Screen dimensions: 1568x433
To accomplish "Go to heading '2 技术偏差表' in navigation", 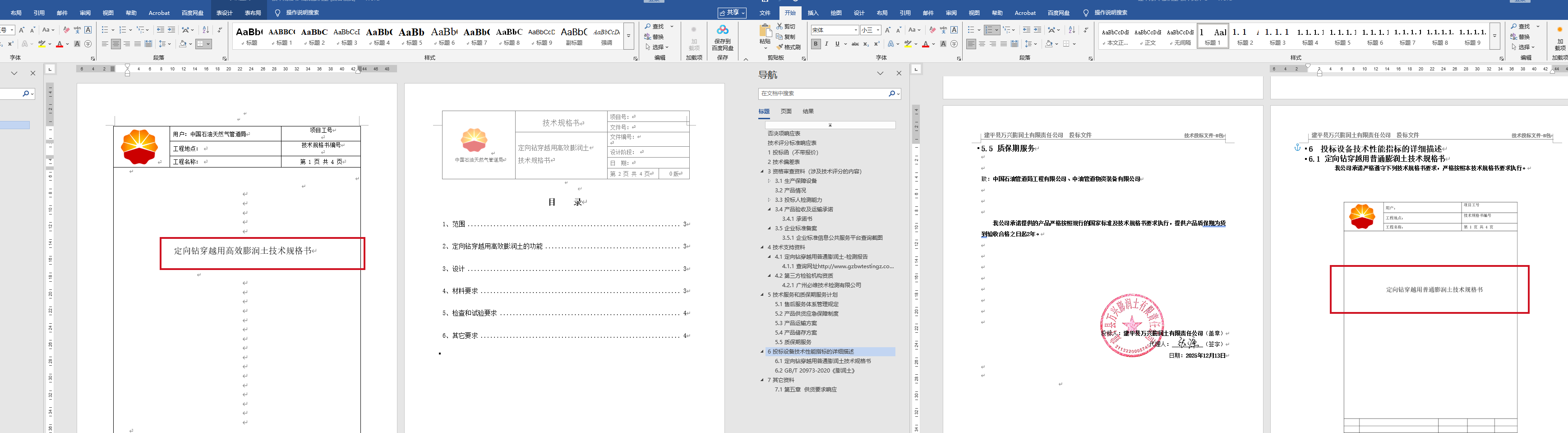I will point(784,162).
